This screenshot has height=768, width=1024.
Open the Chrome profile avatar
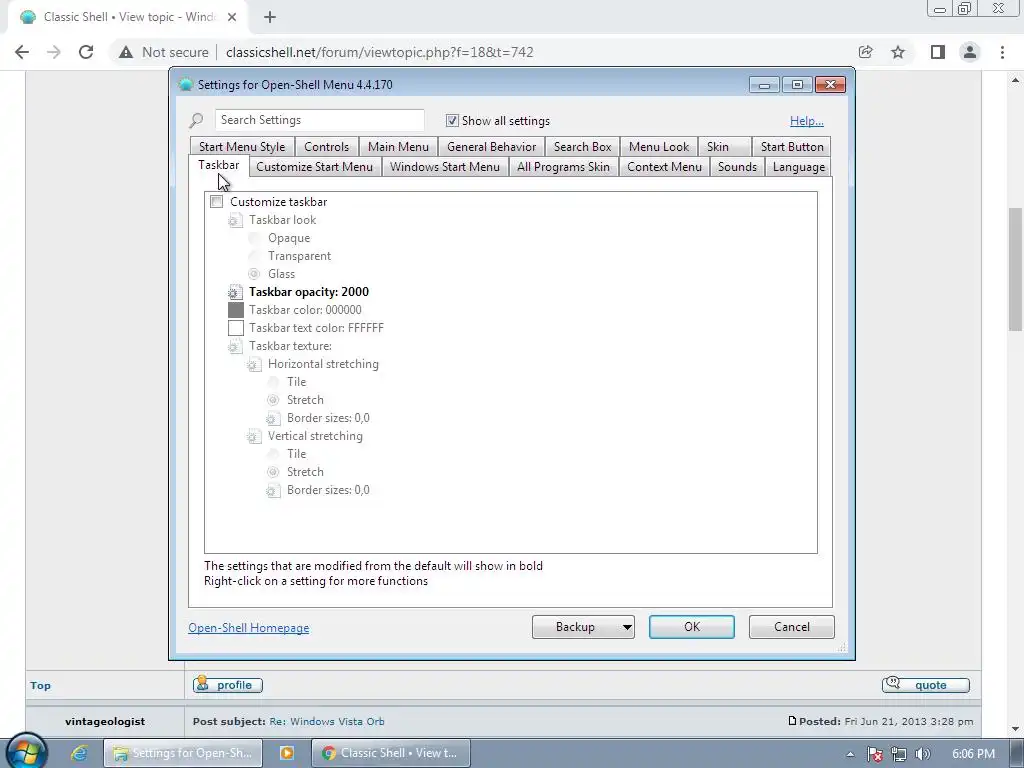pyautogui.click(x=970, y=52)
